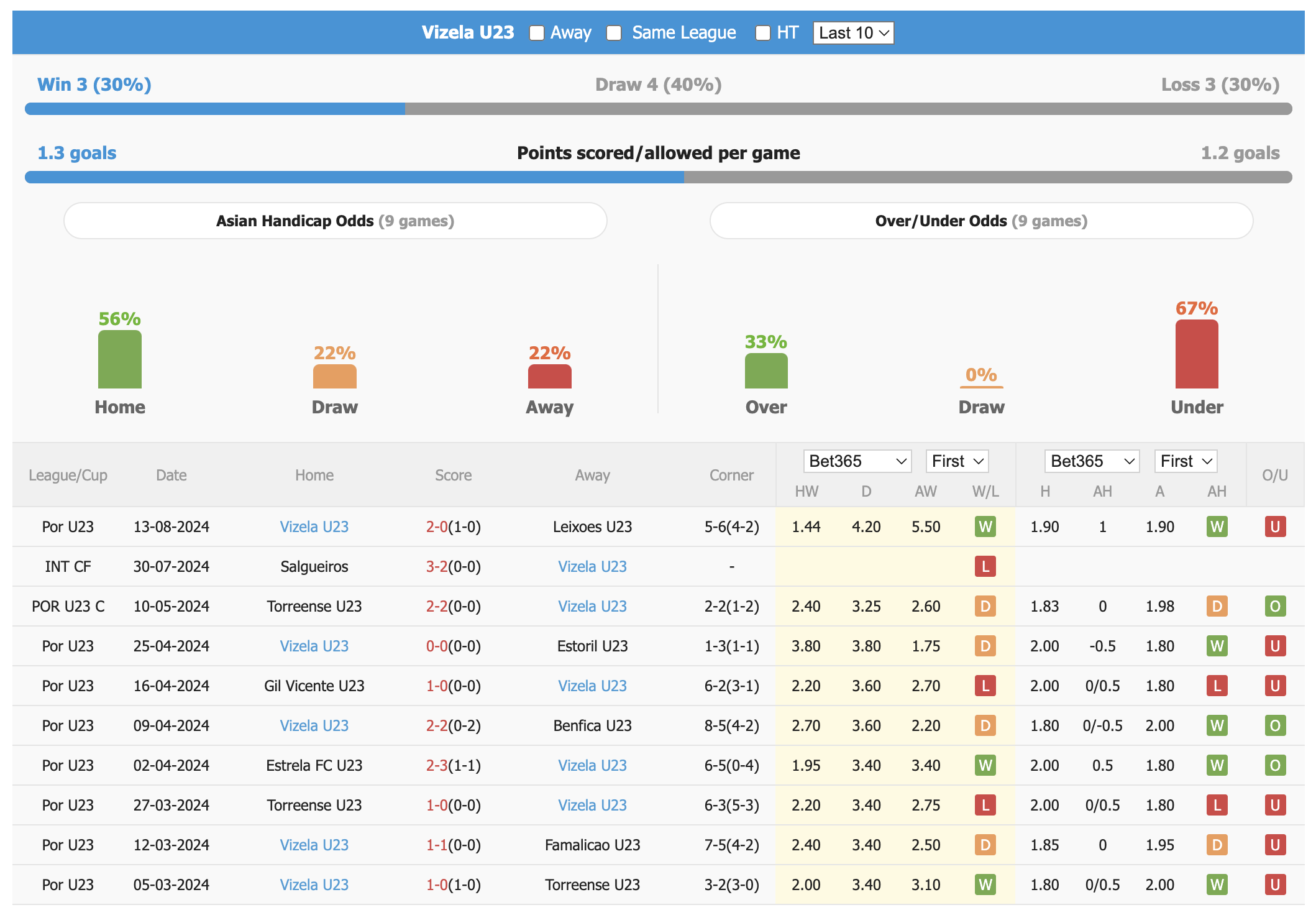Click the Vizela U23 title in header
Screen dimensions: 1316x910
pyautogui.click(x=468, y=32)
